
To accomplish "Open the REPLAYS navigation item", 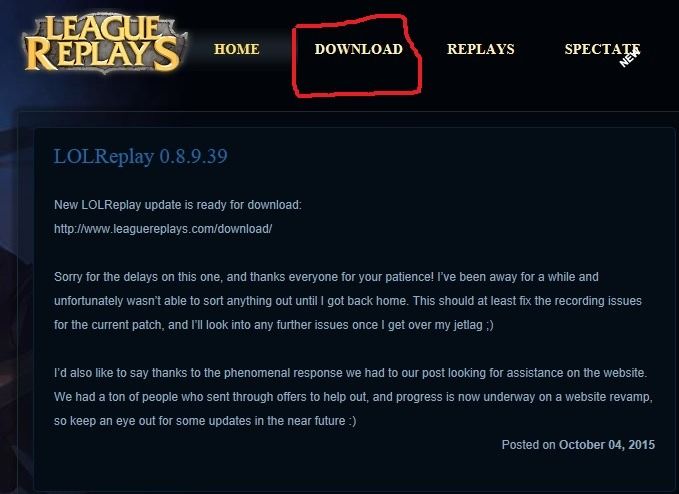I will pyautogui.click(x=481, y=49).
